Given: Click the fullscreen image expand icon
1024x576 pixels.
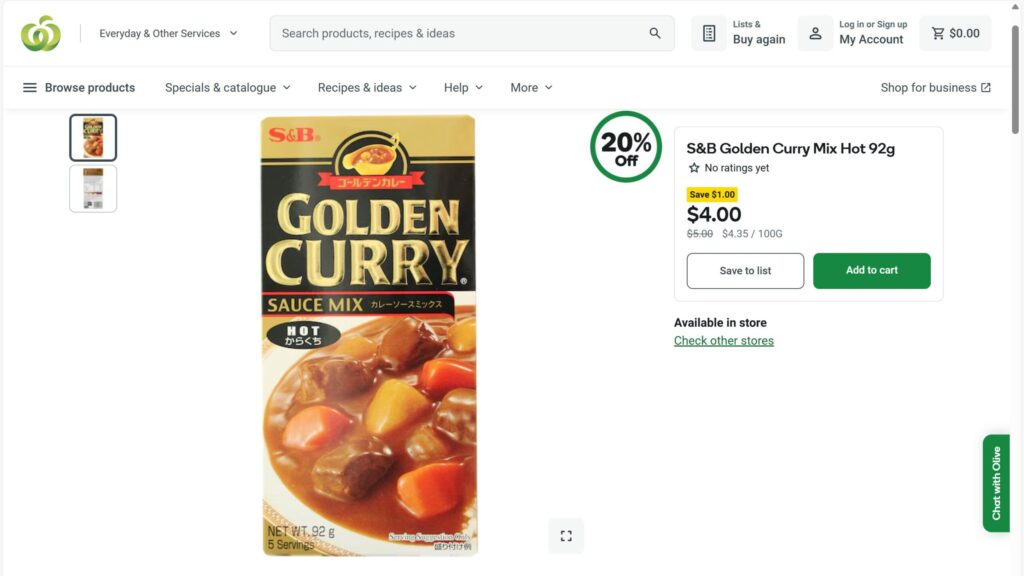Looking at the screenshot, I should (566, 536).
